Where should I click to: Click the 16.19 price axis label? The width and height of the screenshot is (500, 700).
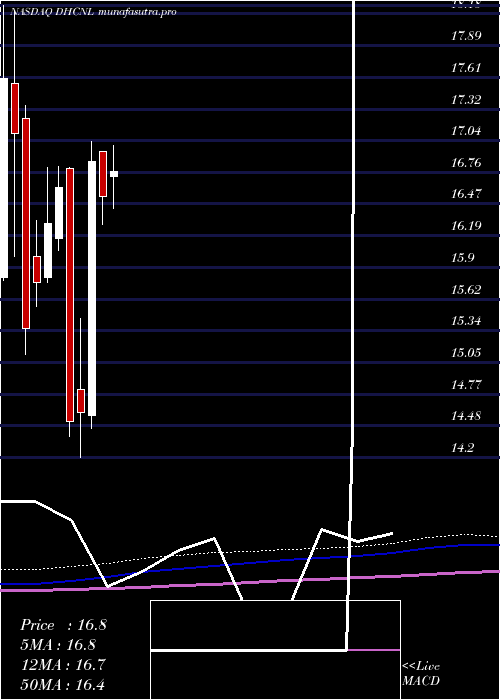pos(466,225)
